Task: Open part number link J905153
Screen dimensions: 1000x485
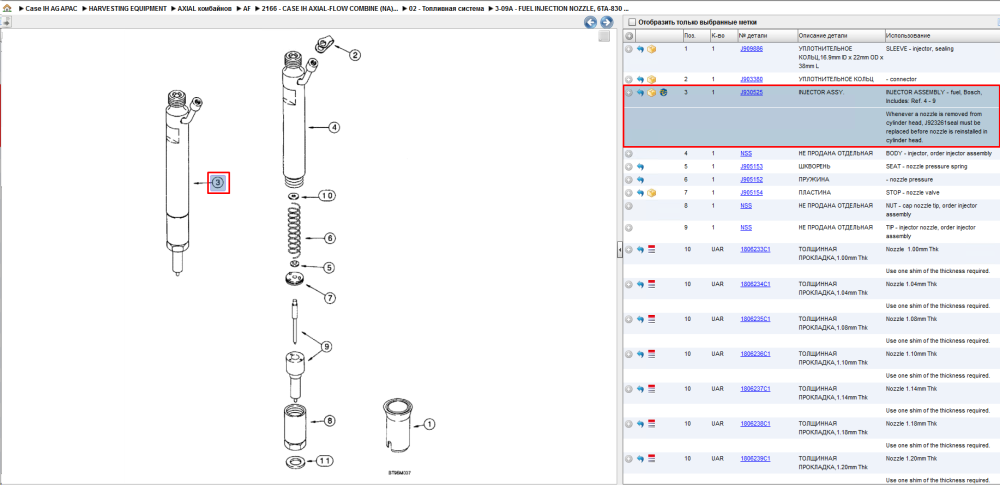Action: 751,167
